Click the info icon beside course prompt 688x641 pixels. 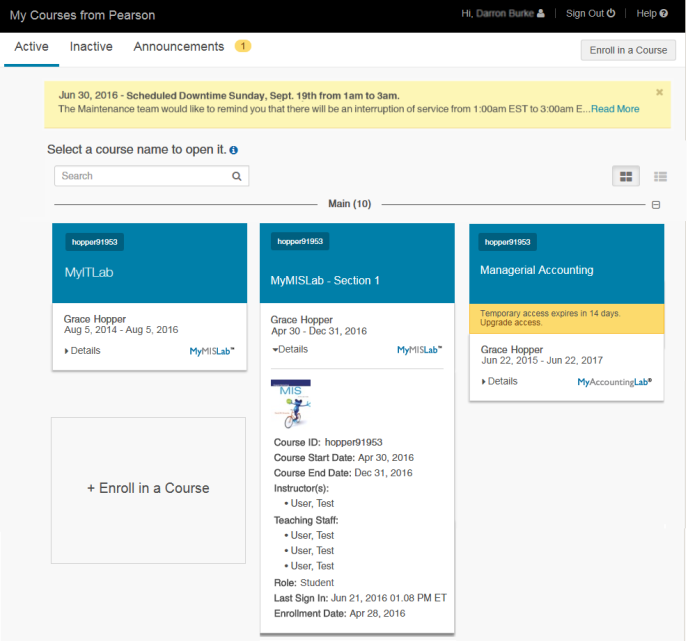[234, 150]
